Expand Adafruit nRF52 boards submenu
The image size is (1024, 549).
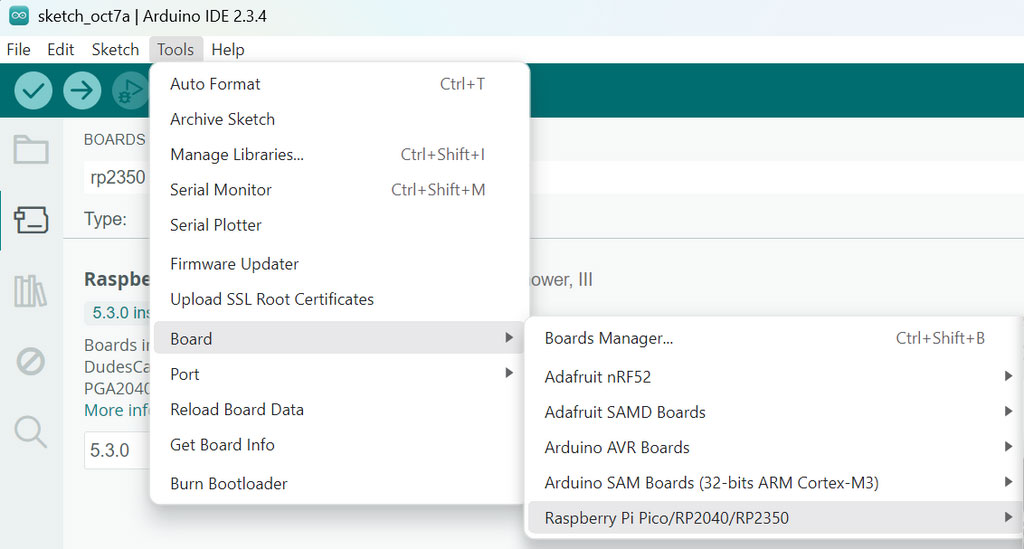point(774,377)
